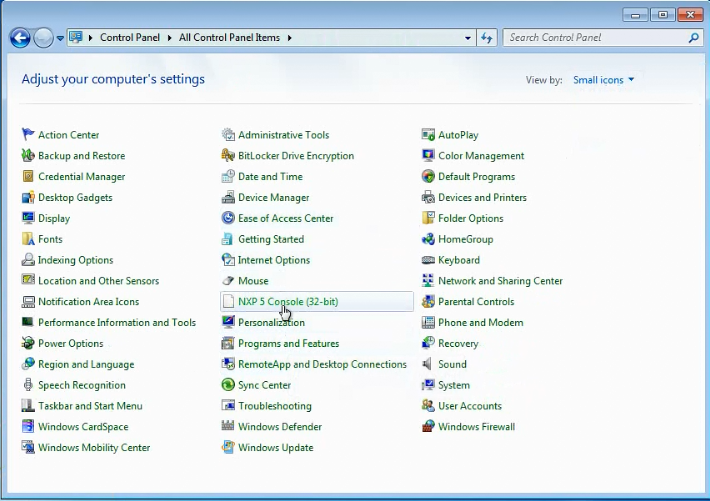Click the Devices and Printers icon
The width and height of the screenshot is (710, 501).
coord(428,197)
